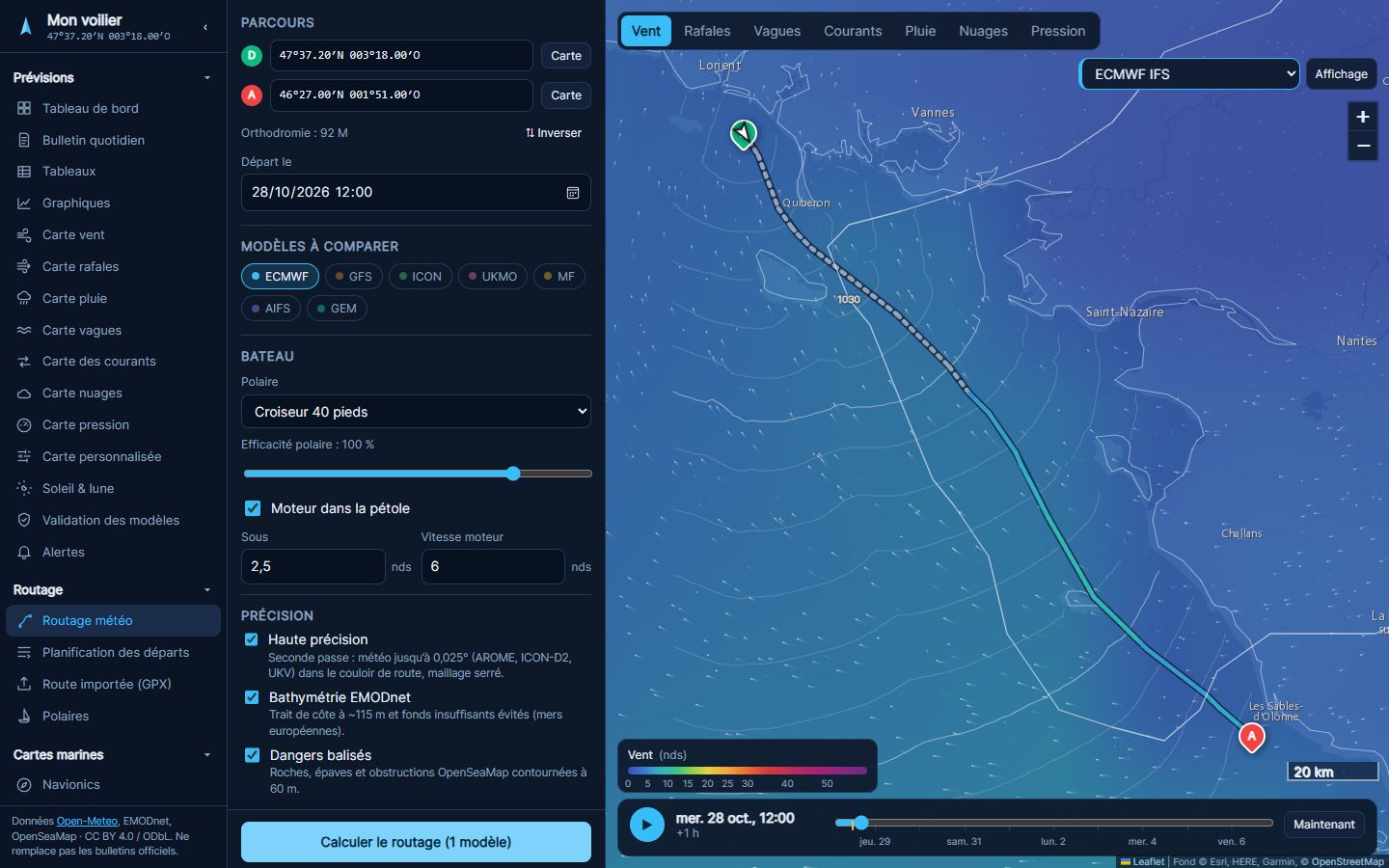The image size is (1389, 868).
Task: Switch to the Courants map tab
Action: click(853, 31)
